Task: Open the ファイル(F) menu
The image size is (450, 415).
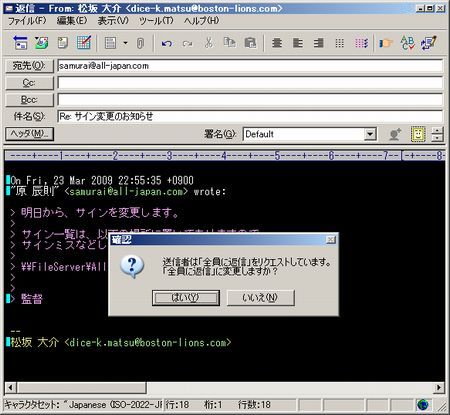Action: pyautogui.click(x=27, y=21)
